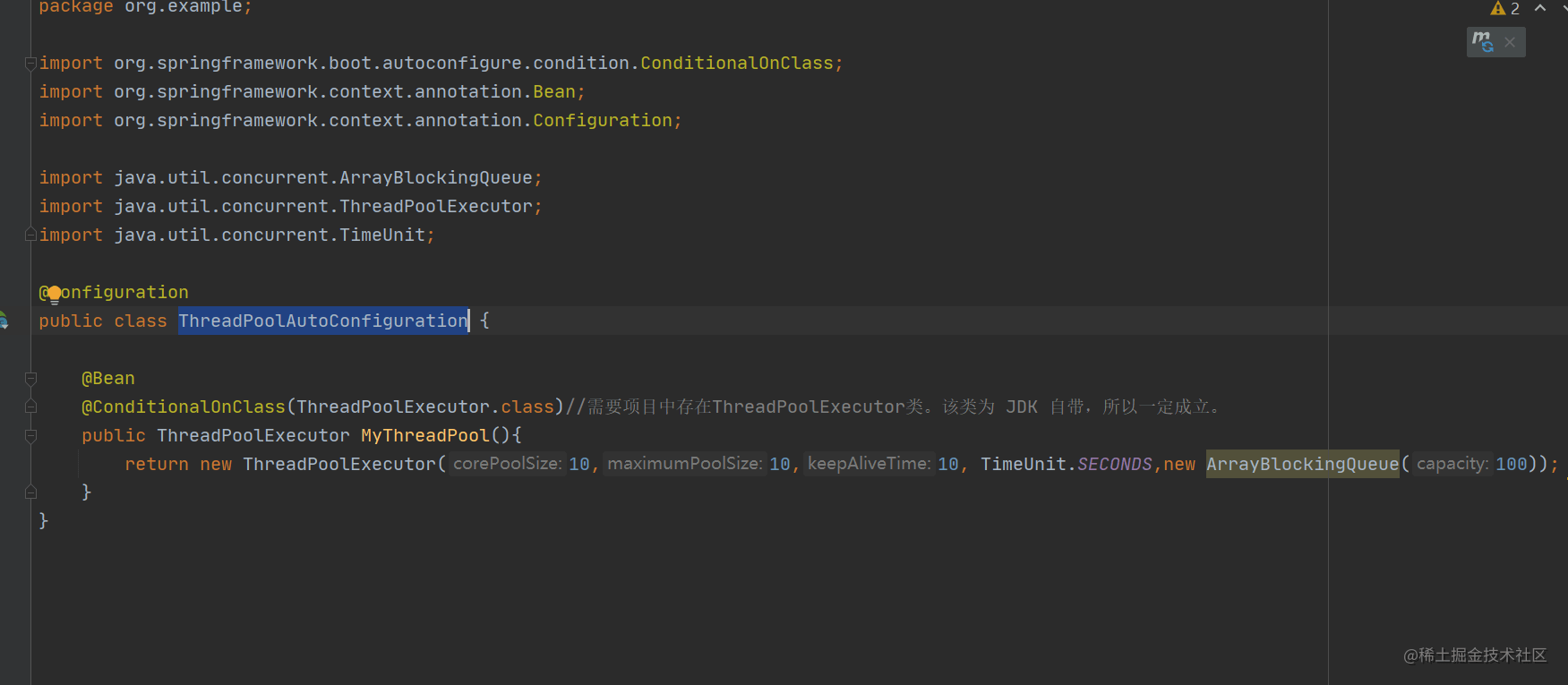Viewport: 1568px width, 685px height.
Task: Click the ConditionalOnClass import reference
Action: [736, 64]
